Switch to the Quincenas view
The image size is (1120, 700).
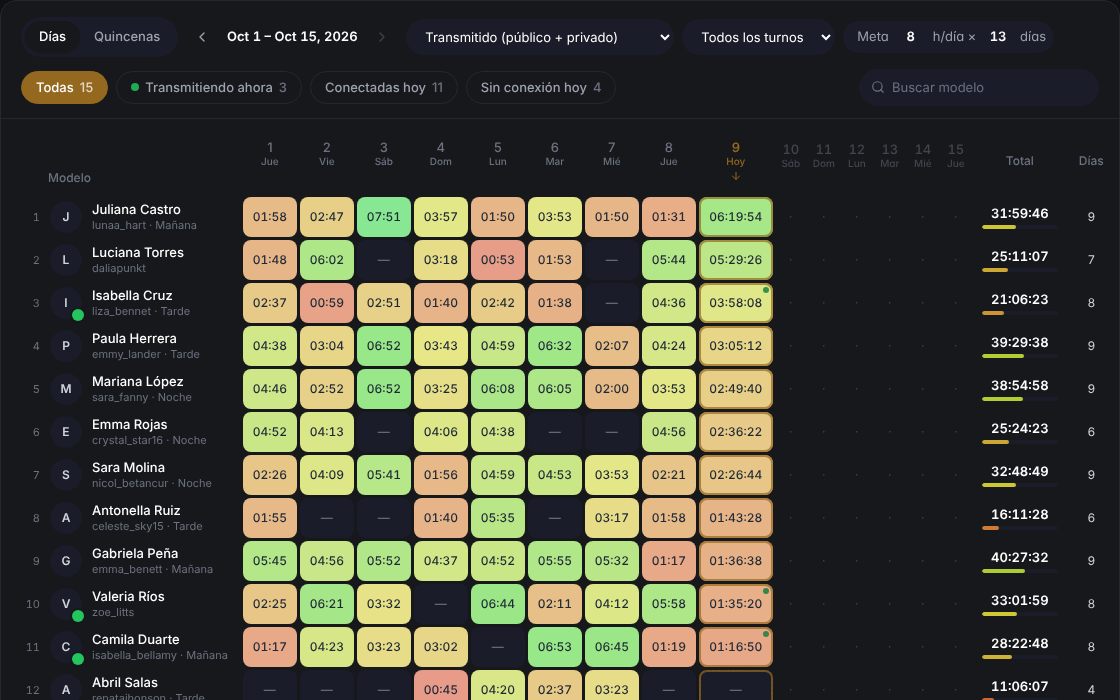(127, 37)
